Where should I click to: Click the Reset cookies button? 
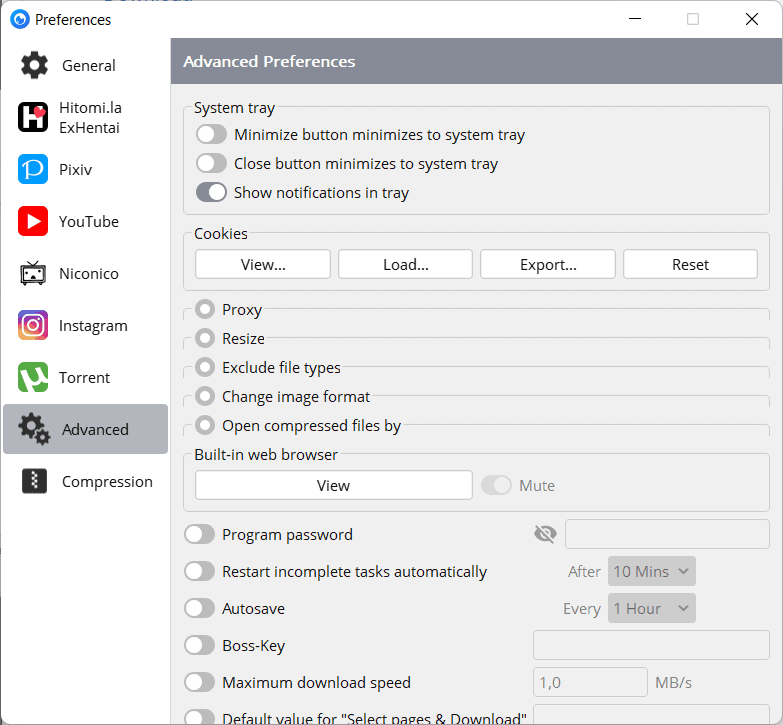click(690, 265)
